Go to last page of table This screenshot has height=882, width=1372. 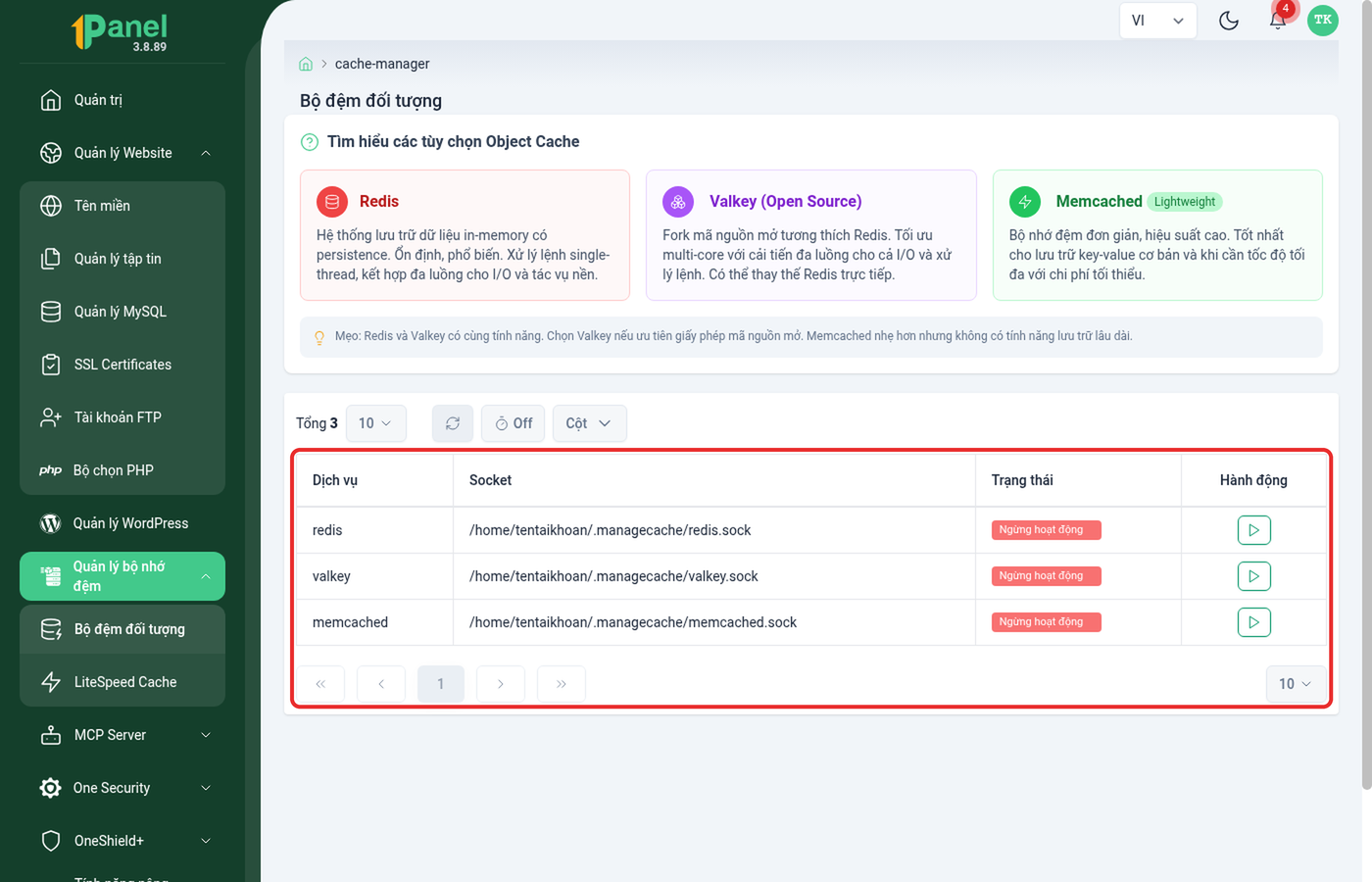[562, 684]
